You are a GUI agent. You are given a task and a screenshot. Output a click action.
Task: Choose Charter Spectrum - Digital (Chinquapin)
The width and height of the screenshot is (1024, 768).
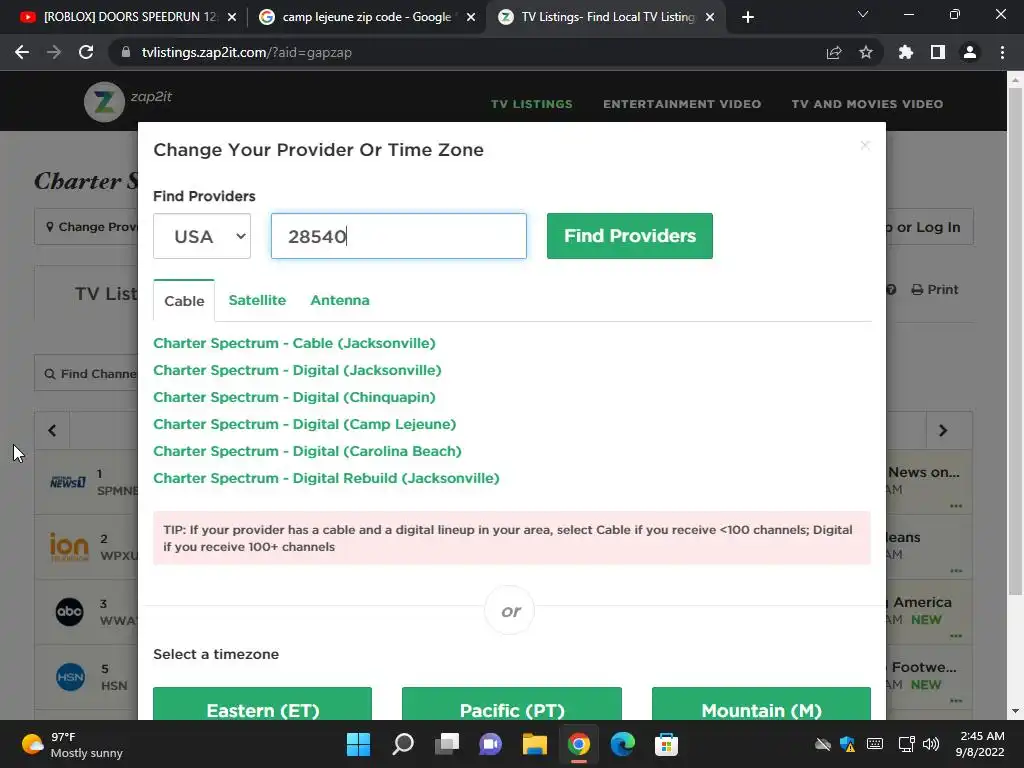point(295,397)
